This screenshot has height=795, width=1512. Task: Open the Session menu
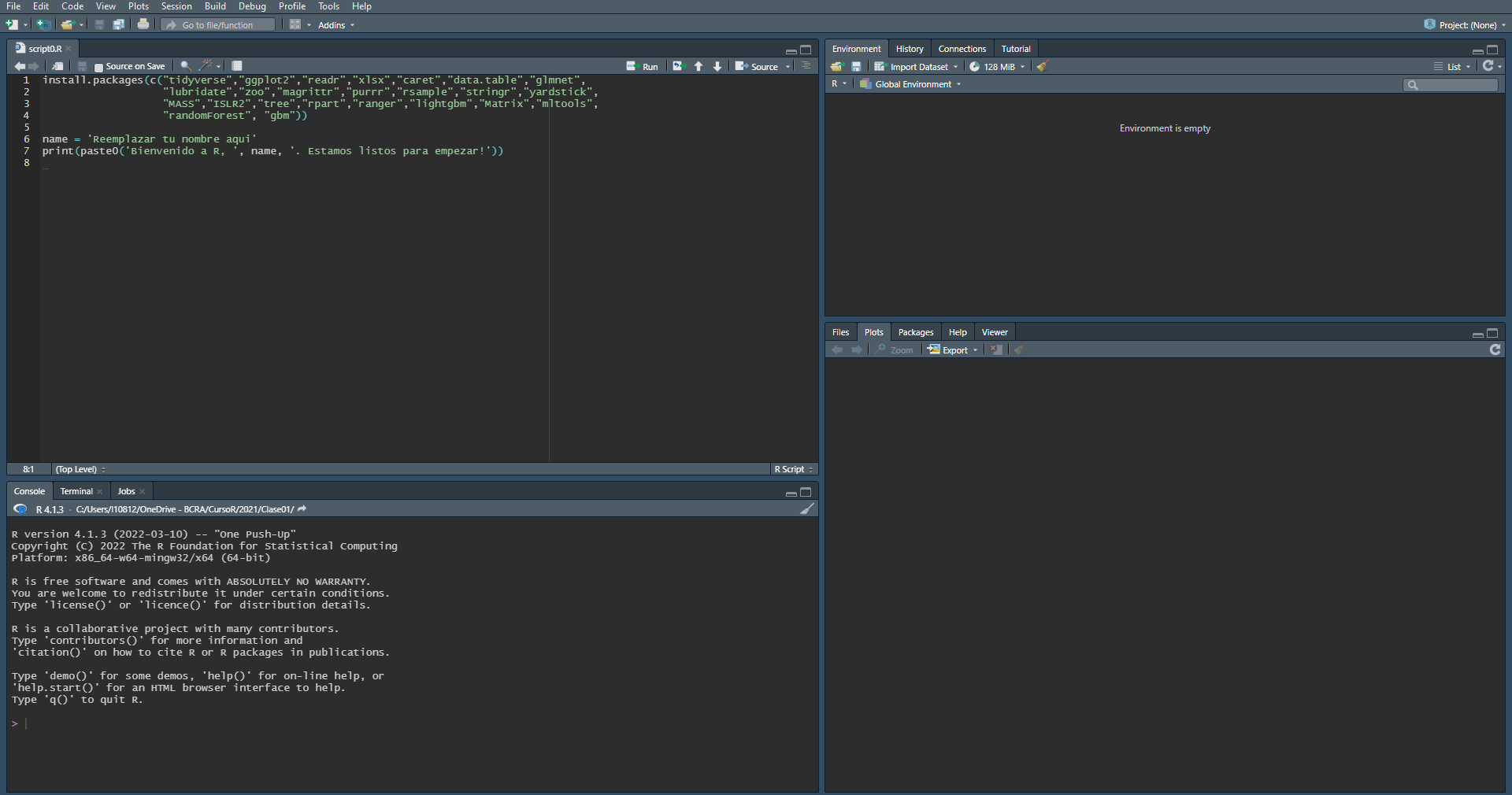click(x=176, y=6)
